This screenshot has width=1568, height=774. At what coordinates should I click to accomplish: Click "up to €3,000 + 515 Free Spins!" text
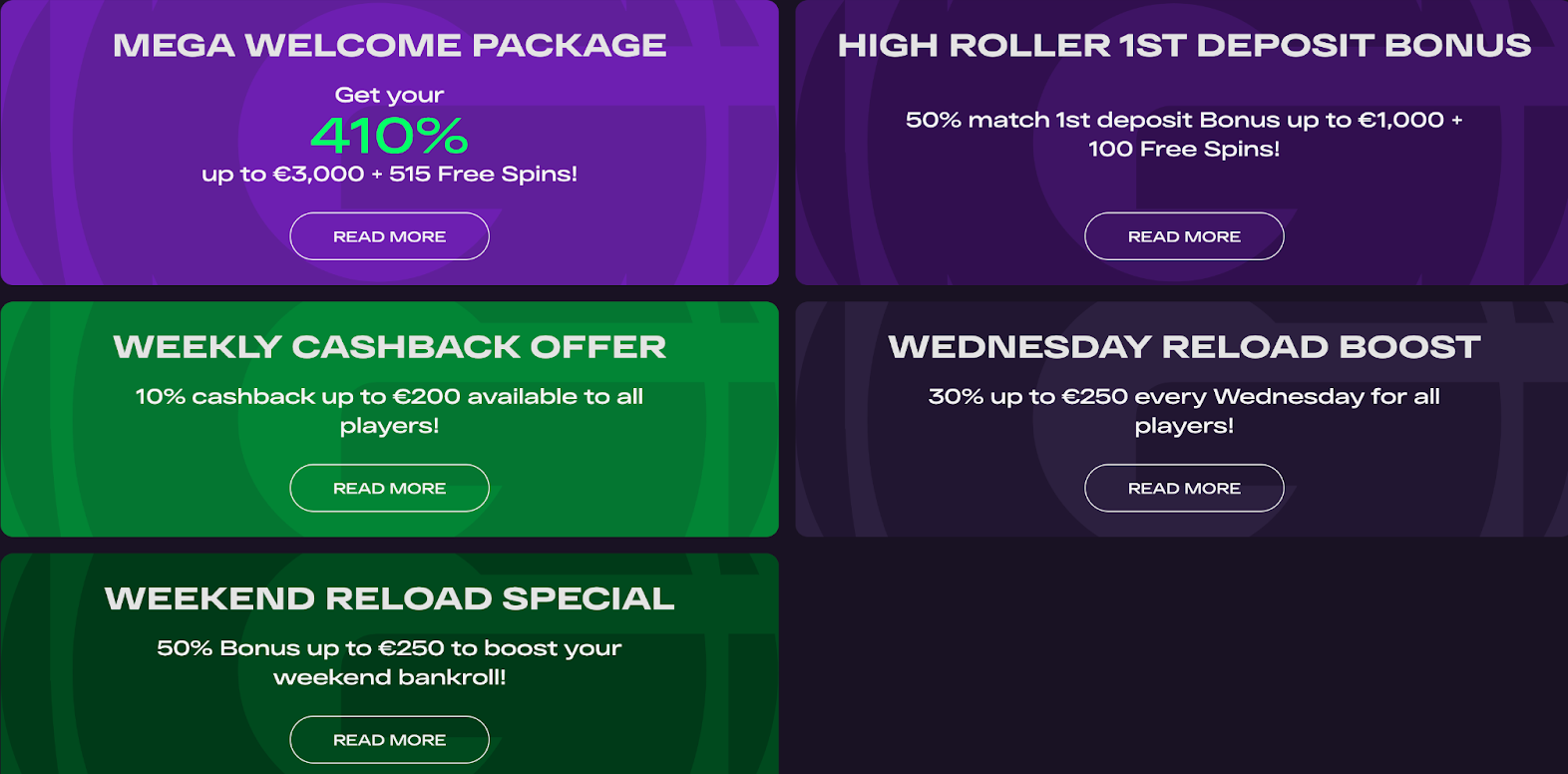(x=389, y=174)
